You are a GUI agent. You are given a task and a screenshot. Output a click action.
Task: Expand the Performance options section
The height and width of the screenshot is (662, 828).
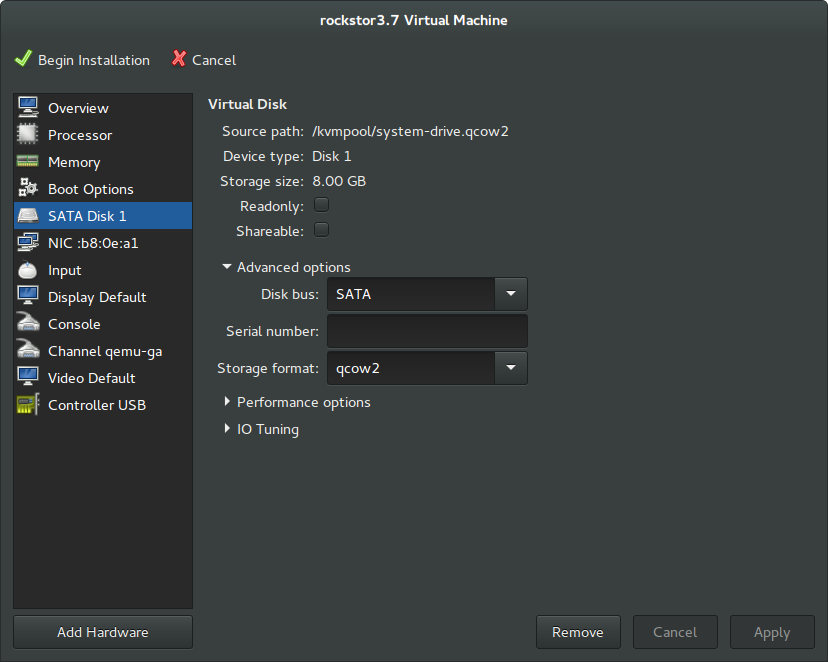point(227,402)
